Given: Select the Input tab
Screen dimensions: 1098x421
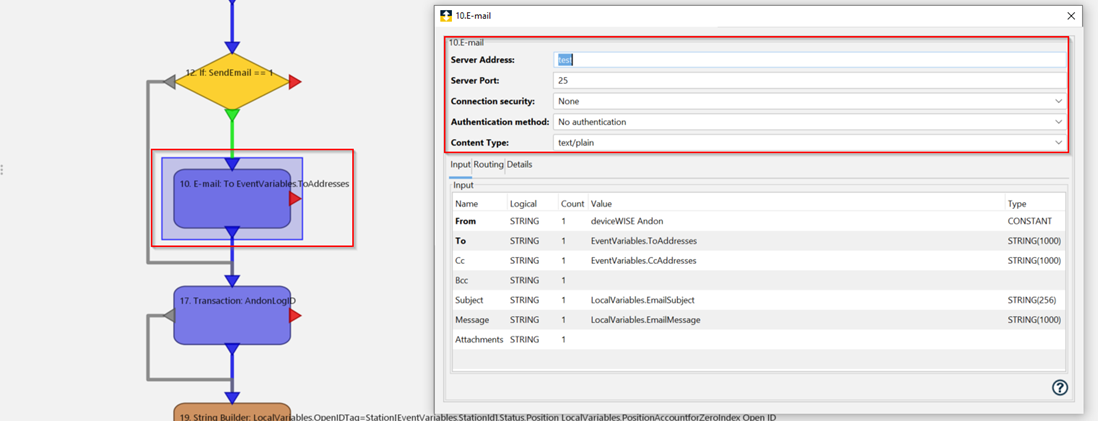Looking at the screenshot, I should pos(460,164).
